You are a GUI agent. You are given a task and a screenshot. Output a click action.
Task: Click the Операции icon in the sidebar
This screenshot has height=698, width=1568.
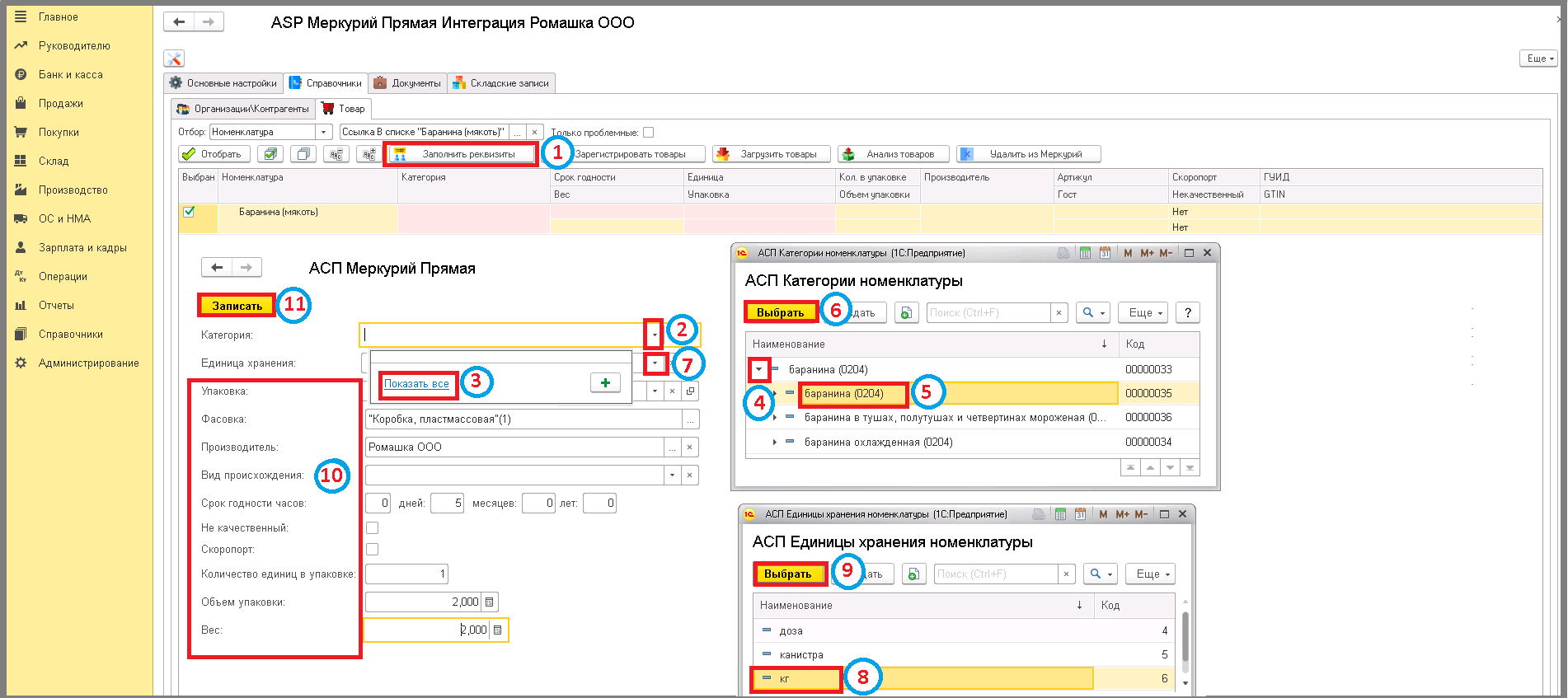coord(21,276)
